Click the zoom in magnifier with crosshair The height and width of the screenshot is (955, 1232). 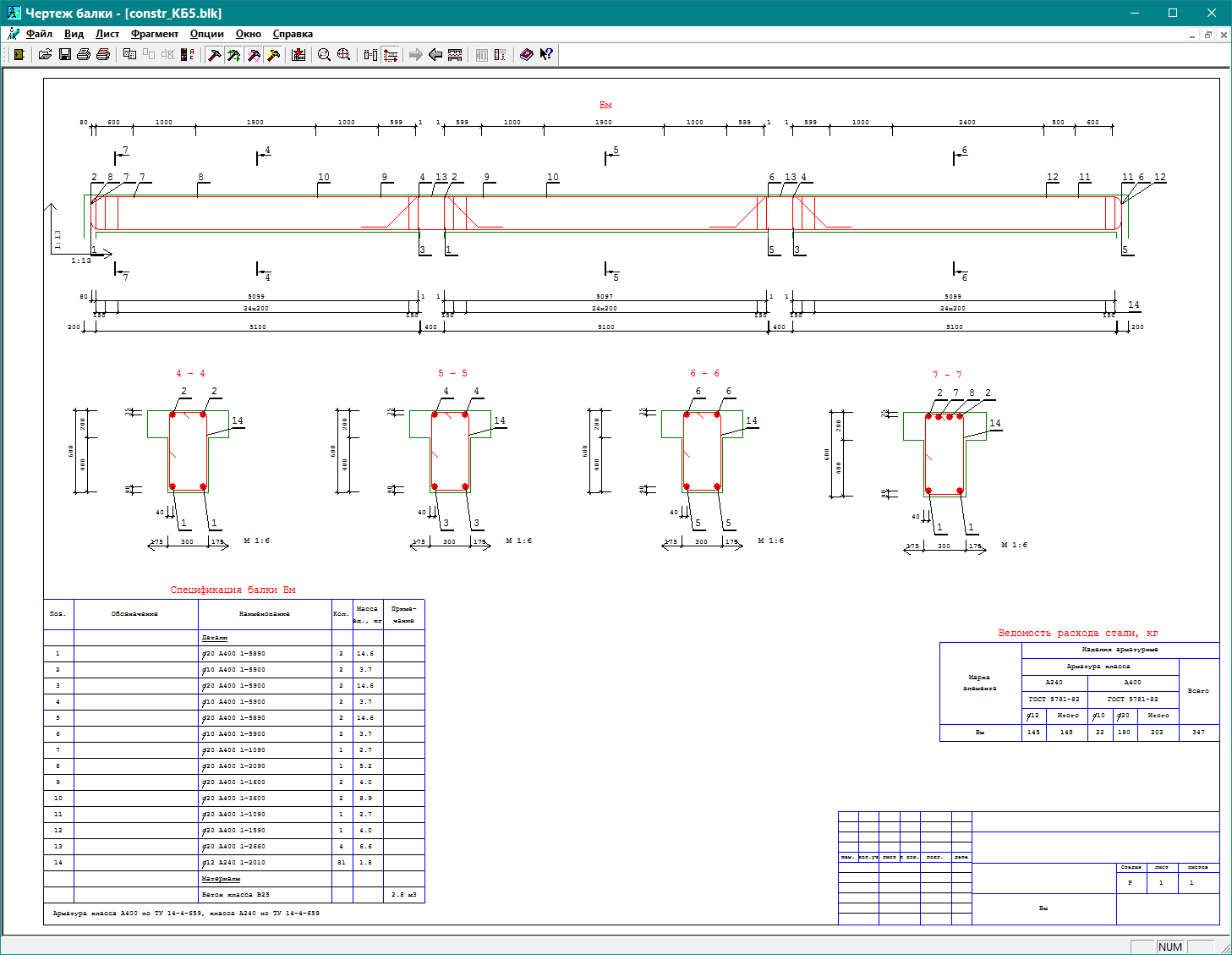(343, 55)
